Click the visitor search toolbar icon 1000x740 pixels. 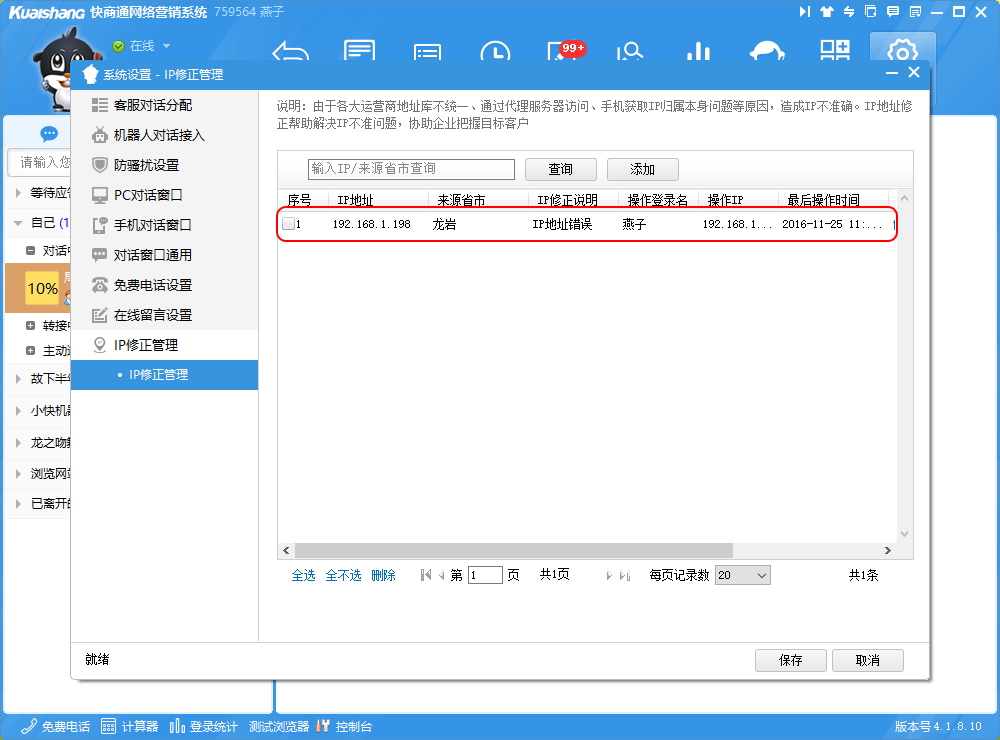coord(630,52)
